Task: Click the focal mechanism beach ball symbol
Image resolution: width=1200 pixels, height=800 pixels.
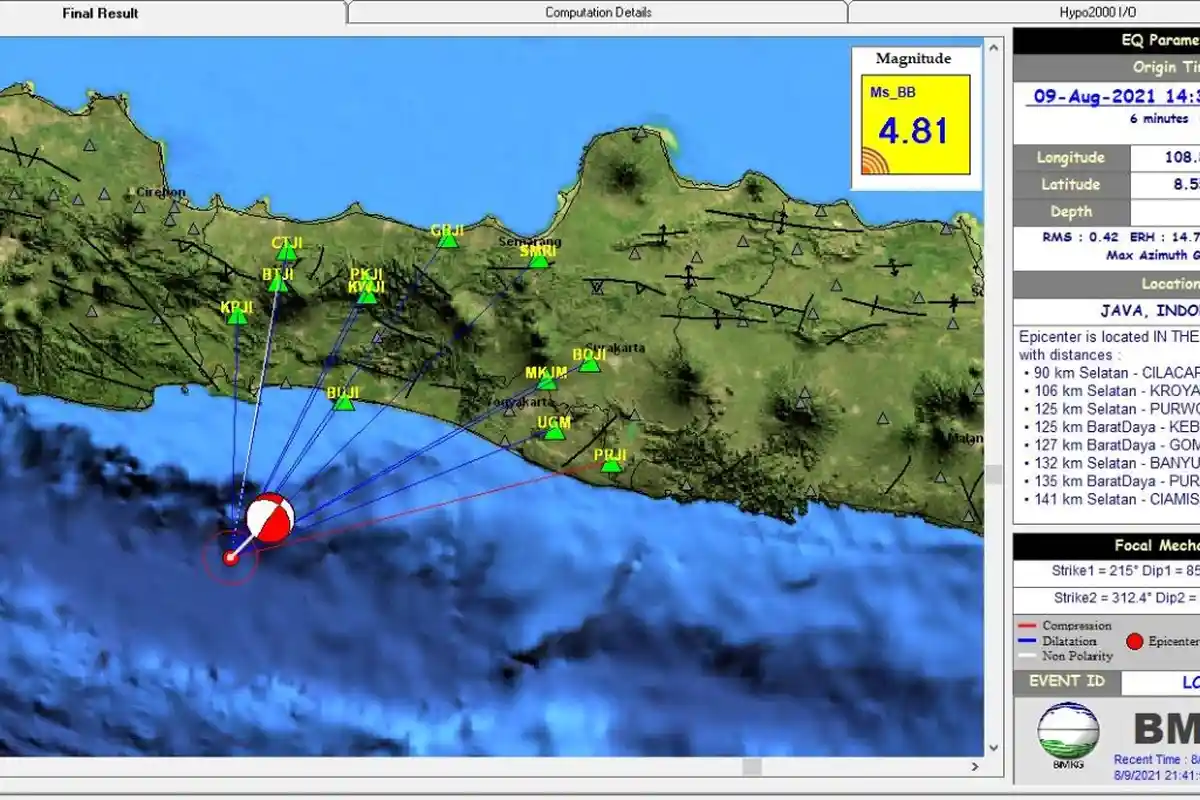Action: coord(270,516)
